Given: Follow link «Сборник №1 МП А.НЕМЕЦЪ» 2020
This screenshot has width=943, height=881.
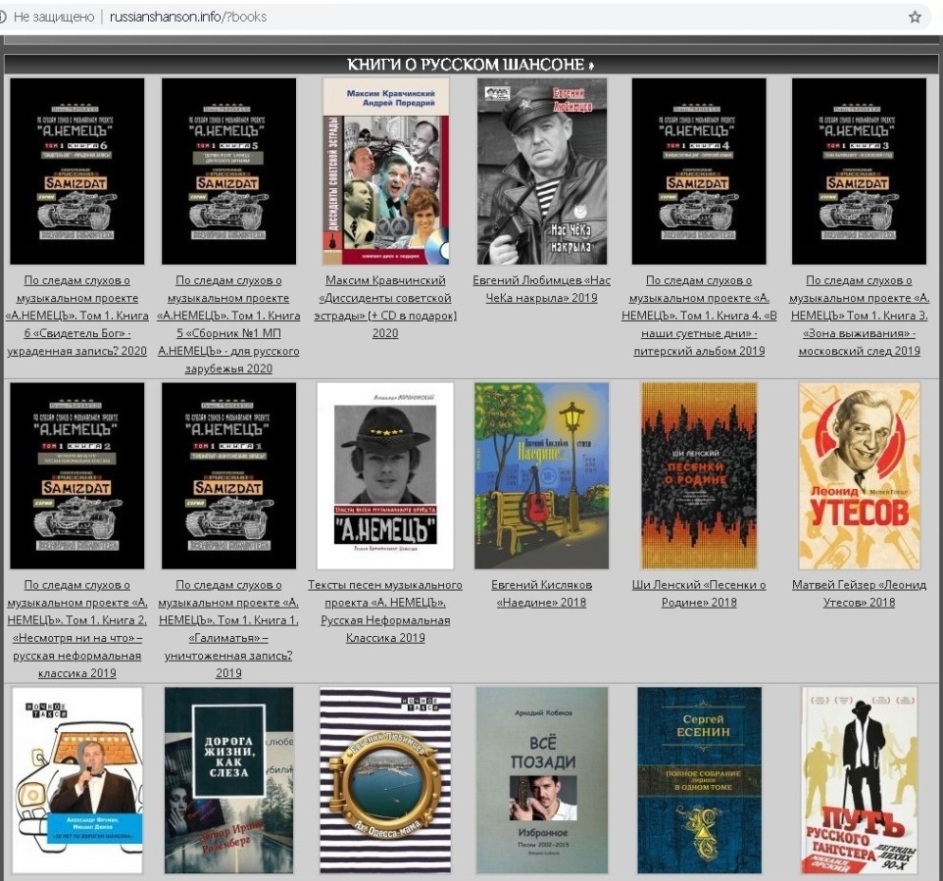Looking at the screenshot, I should (229, 324).
